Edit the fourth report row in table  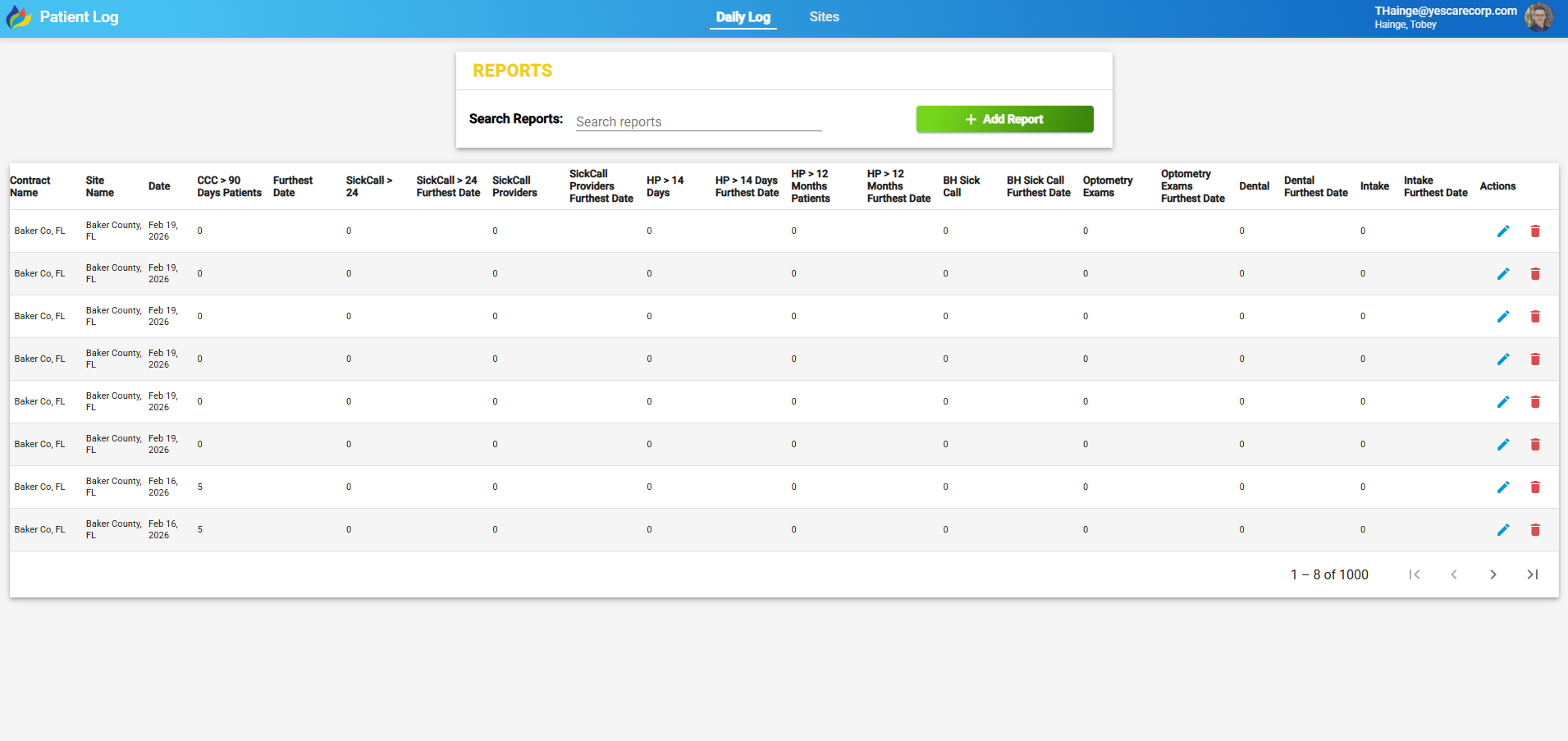1503,359
